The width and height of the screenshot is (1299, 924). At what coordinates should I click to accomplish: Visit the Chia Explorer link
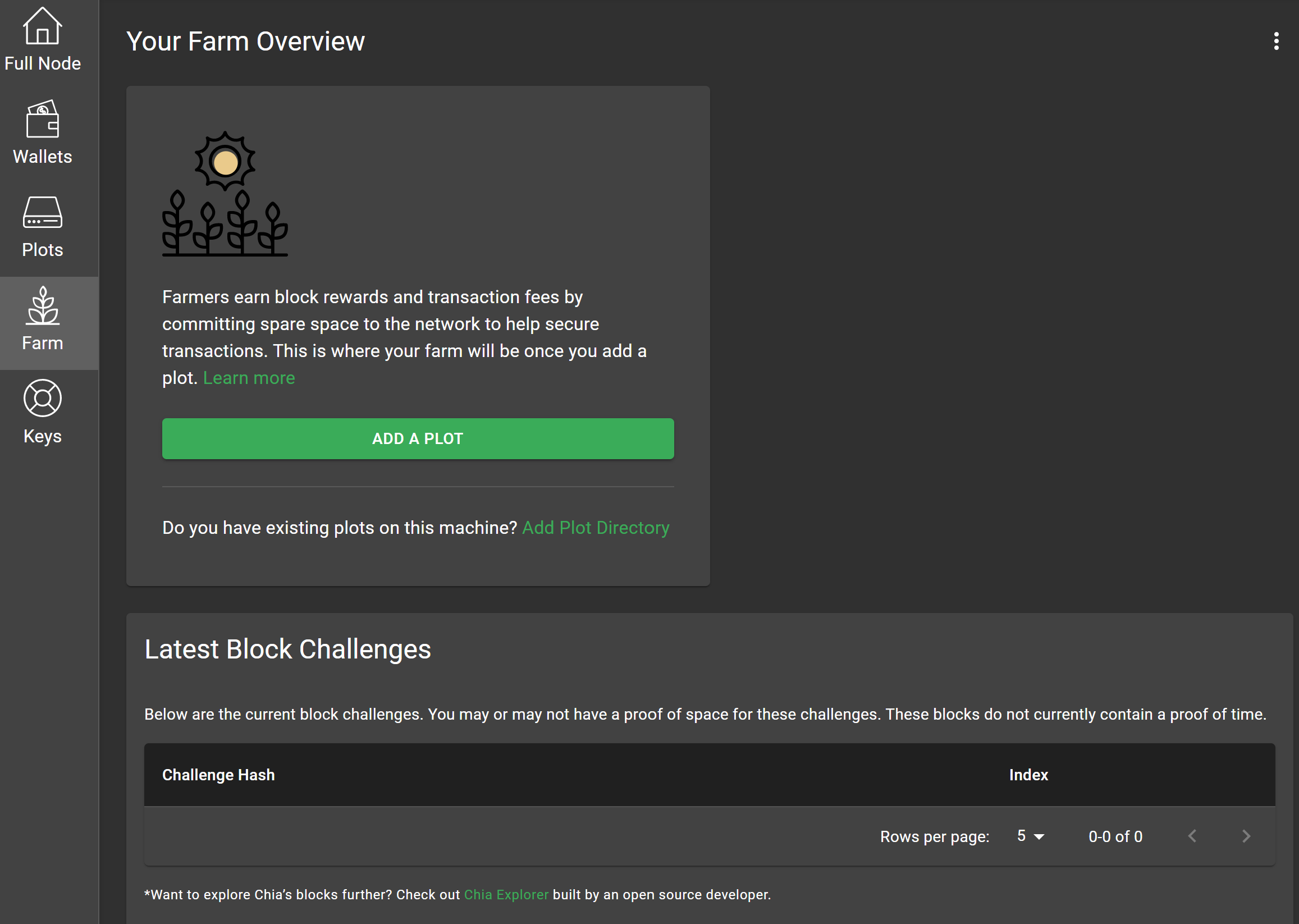pos(506,894)
